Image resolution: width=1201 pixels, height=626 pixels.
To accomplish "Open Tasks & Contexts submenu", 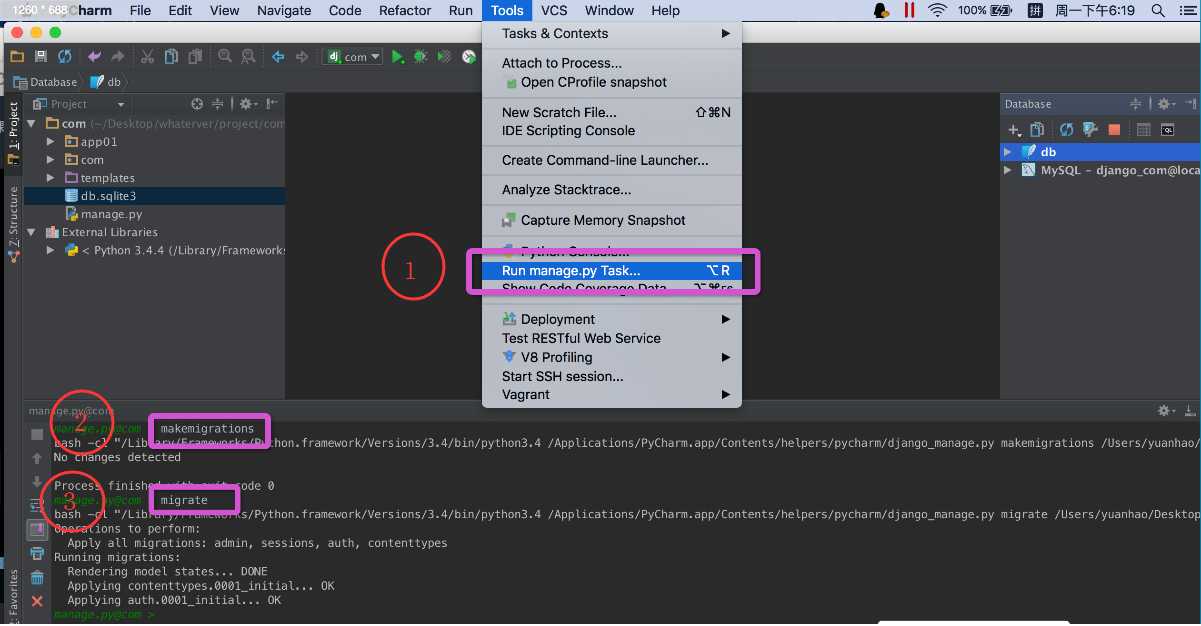I will pos(612,33).
